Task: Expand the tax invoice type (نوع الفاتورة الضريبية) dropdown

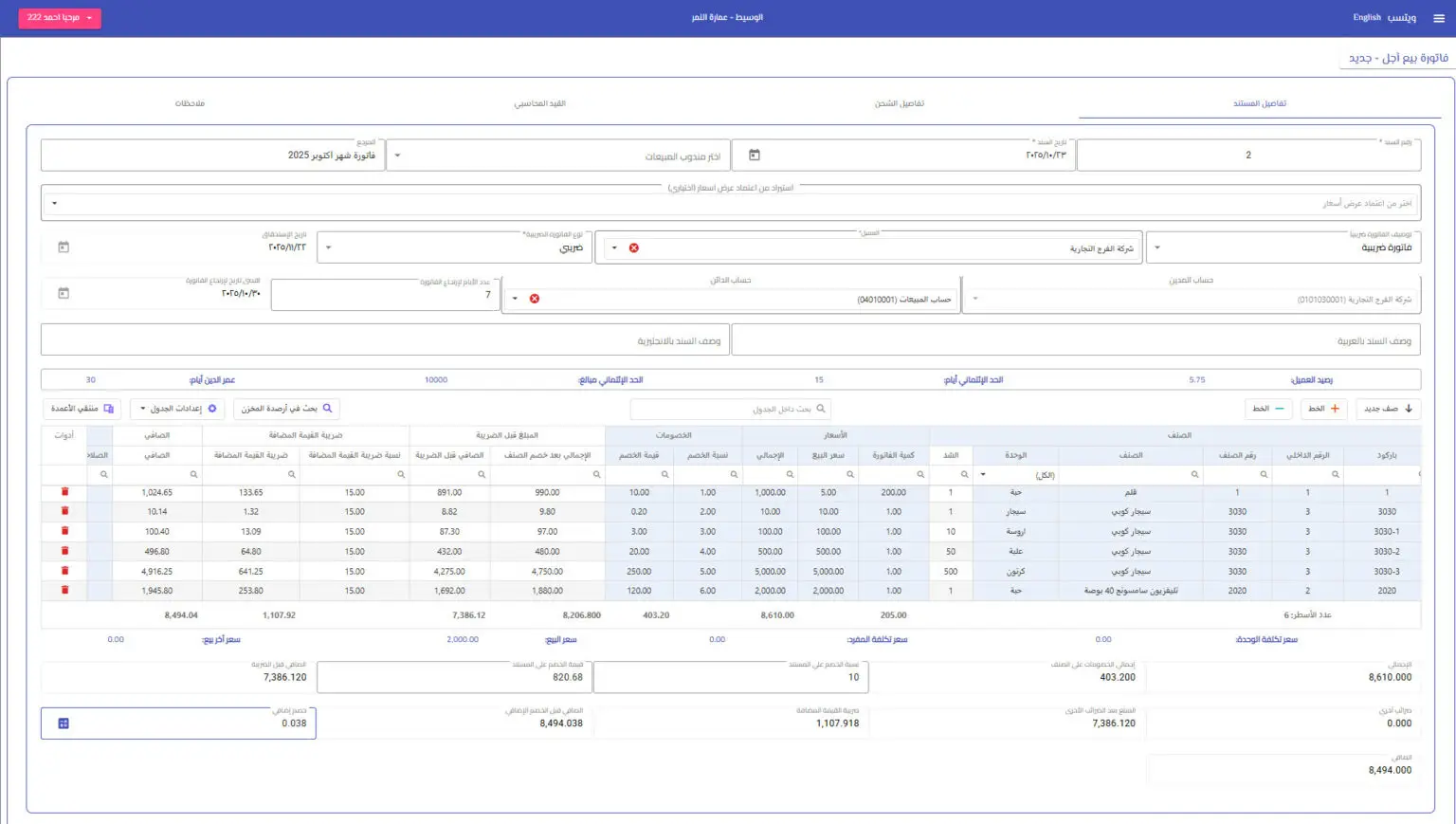Action: [x=329, y=247]
